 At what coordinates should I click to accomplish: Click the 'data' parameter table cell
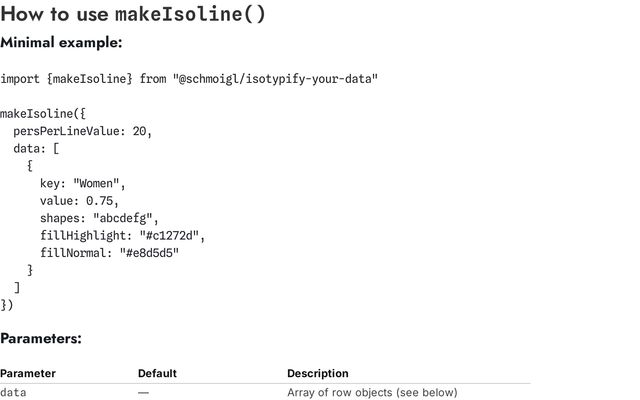(14, 392)
